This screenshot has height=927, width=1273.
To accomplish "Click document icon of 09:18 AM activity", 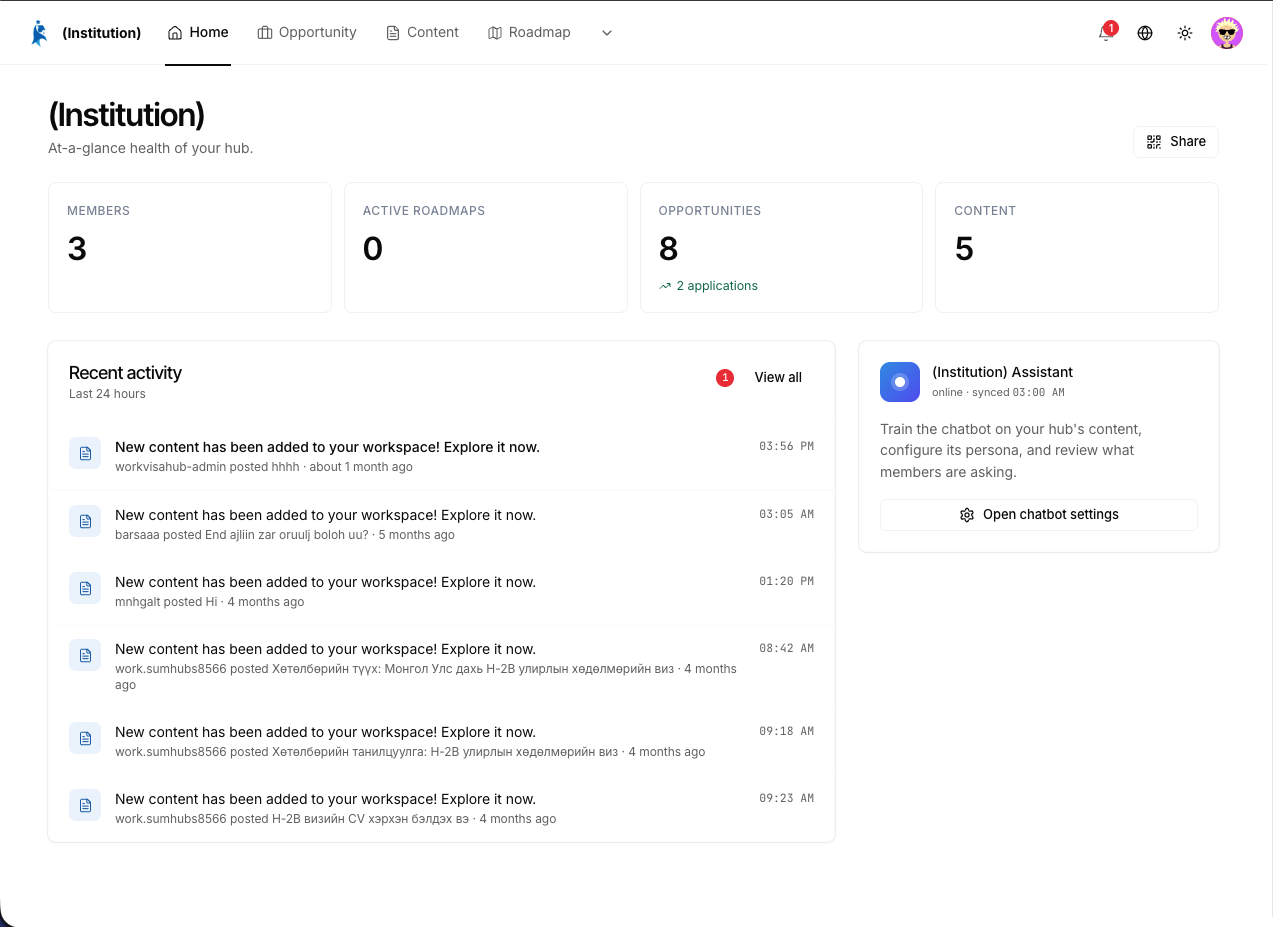I will [85, 738].
